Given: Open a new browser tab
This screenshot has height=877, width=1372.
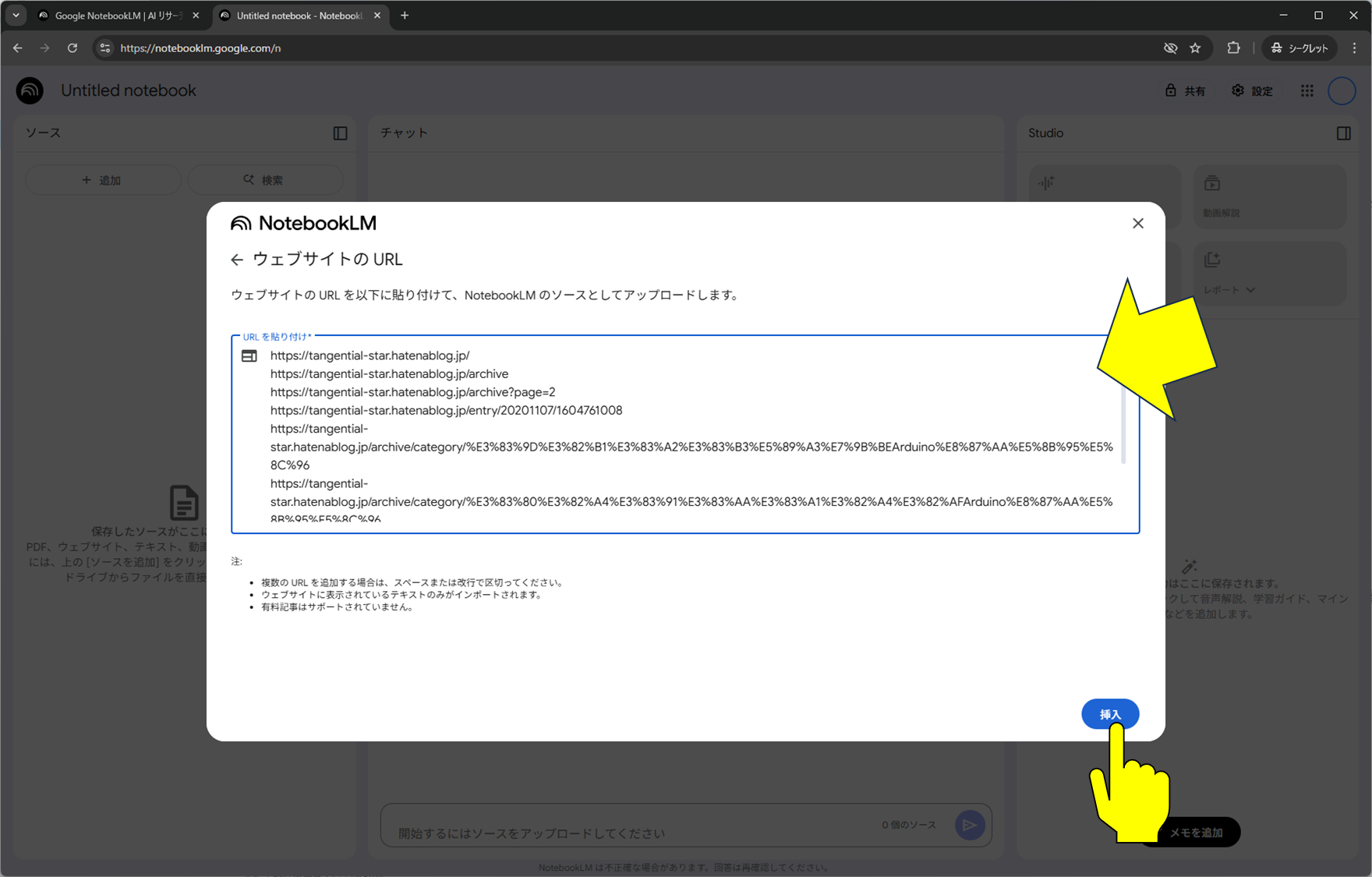Looking at the screenshot, I should click(x=405, y=16).
